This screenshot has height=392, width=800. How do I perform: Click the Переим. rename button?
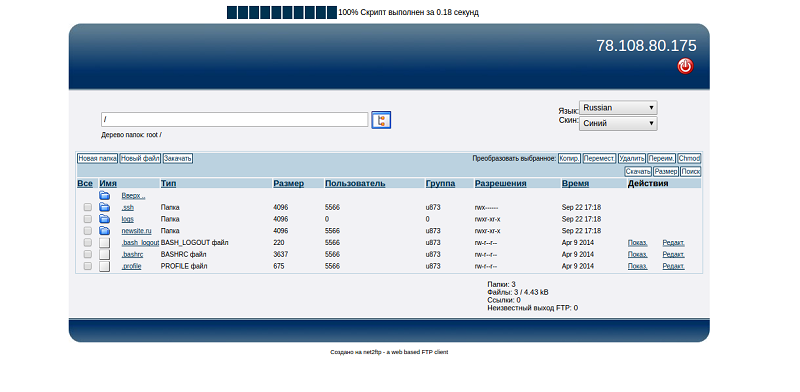click(x=662, y=159)
